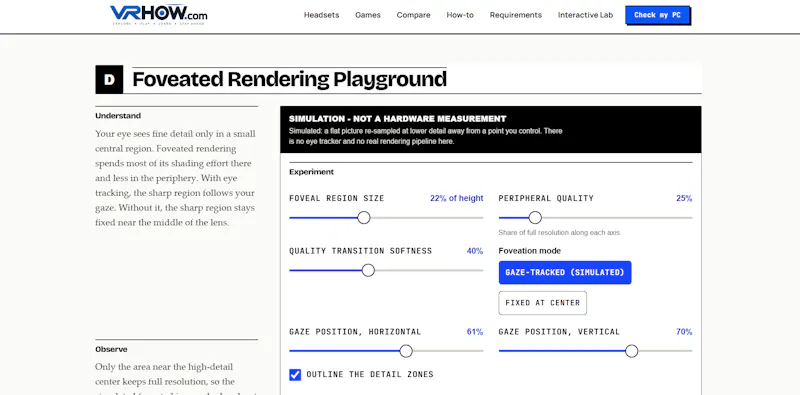
Task: Click the Foveated Rendering Playground heading
Action: coord(289,80)
